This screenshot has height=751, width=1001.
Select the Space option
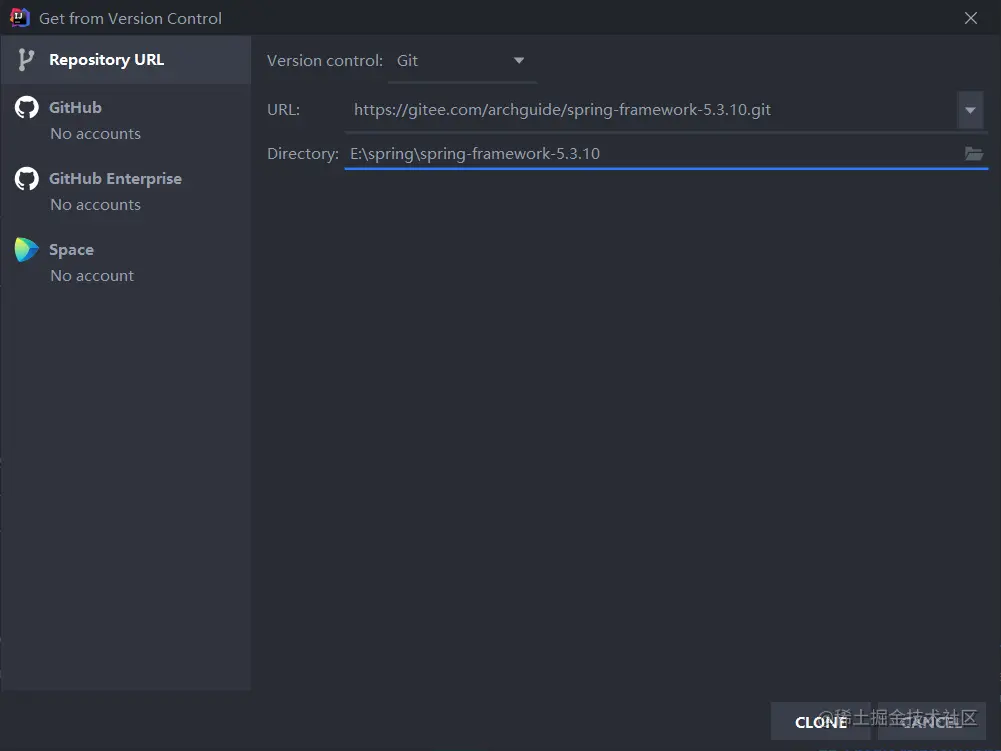126,262
